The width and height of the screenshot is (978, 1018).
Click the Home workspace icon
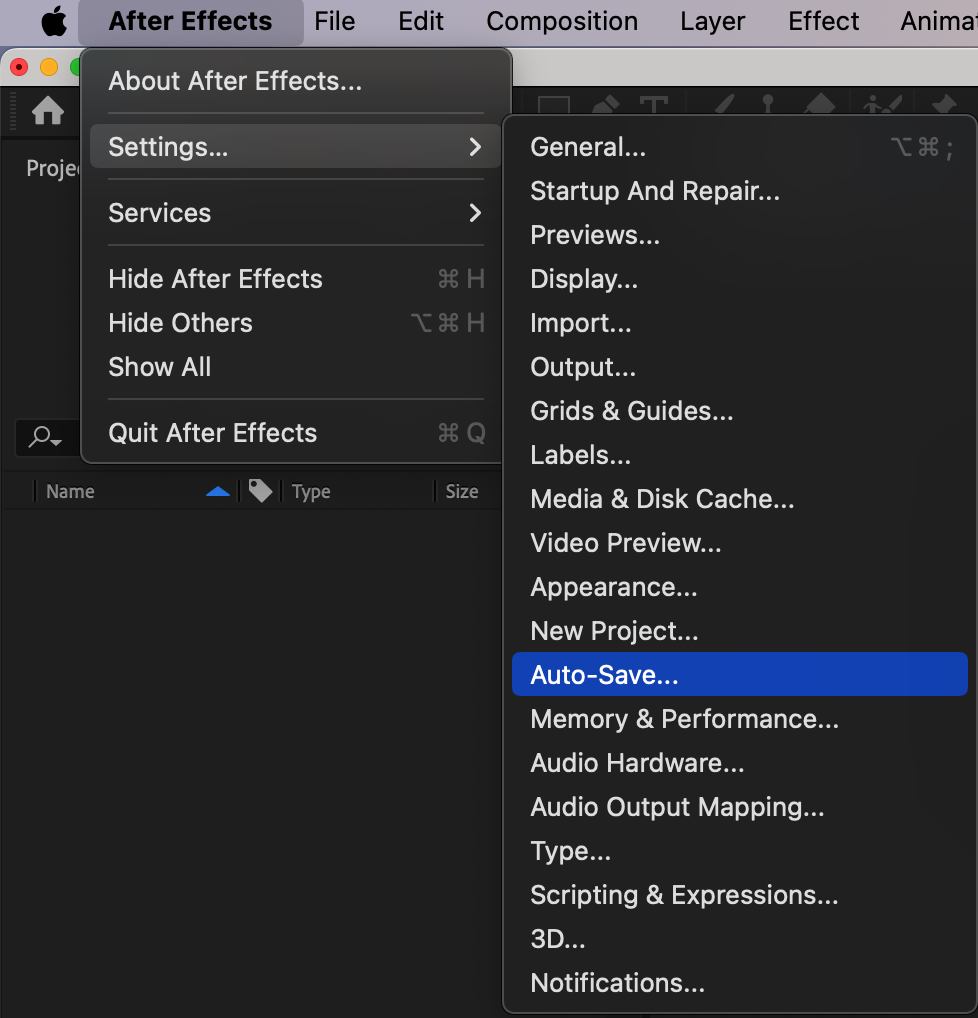pyautogui.click(x=47, y=111)
